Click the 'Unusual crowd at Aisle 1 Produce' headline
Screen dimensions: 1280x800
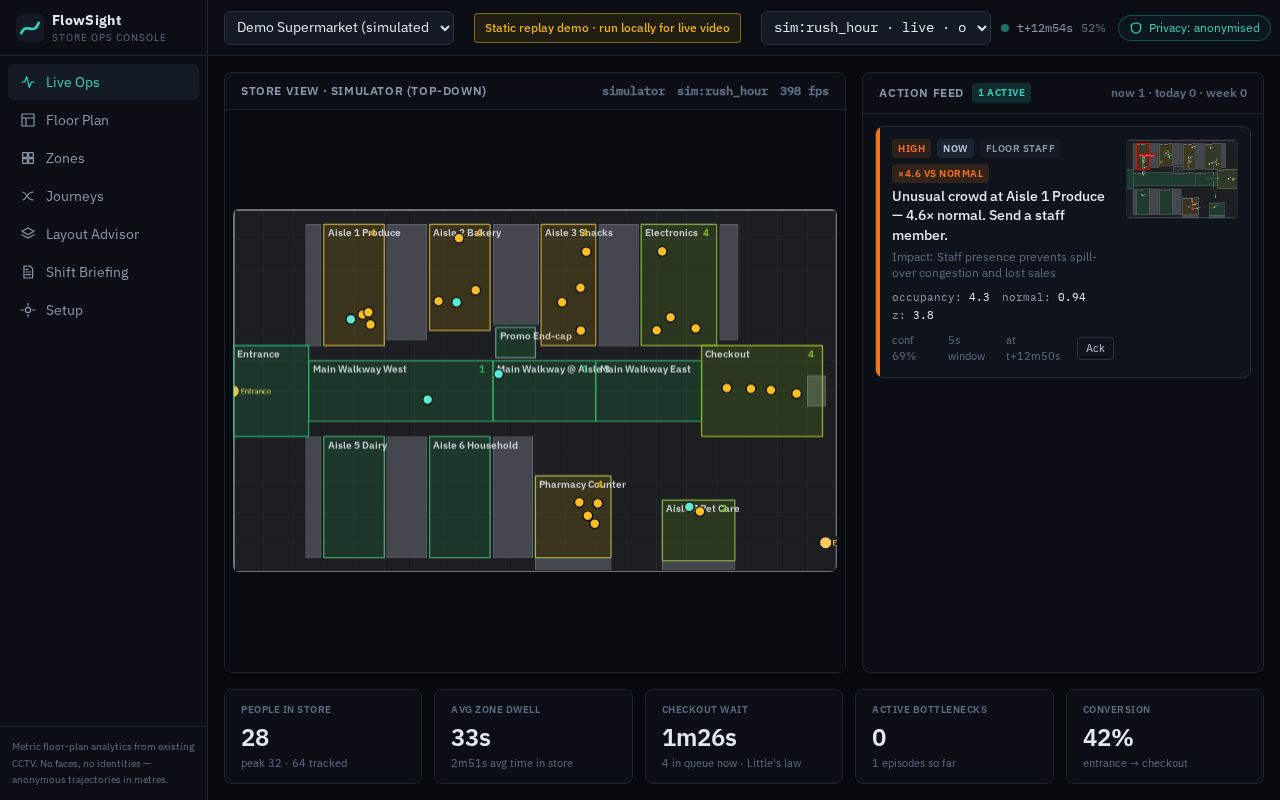998,215
